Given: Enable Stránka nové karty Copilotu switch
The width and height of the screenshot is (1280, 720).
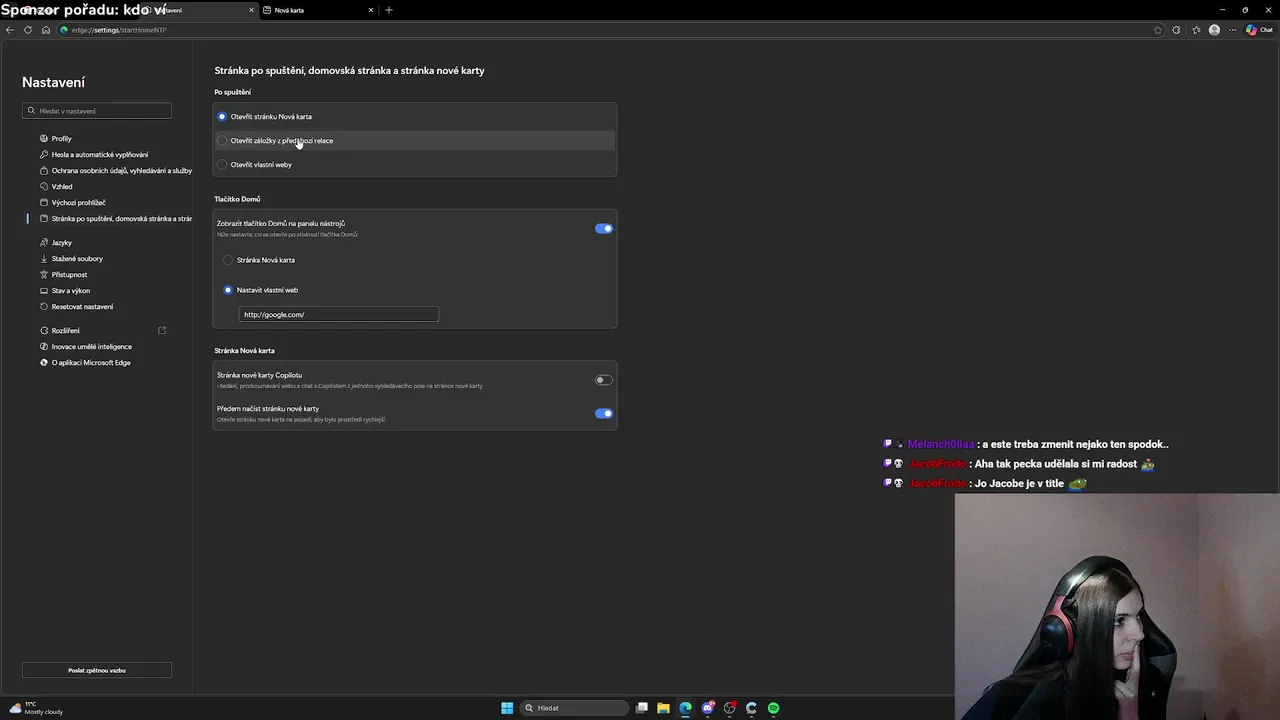Looking at the screenshot, I should 603,380.
